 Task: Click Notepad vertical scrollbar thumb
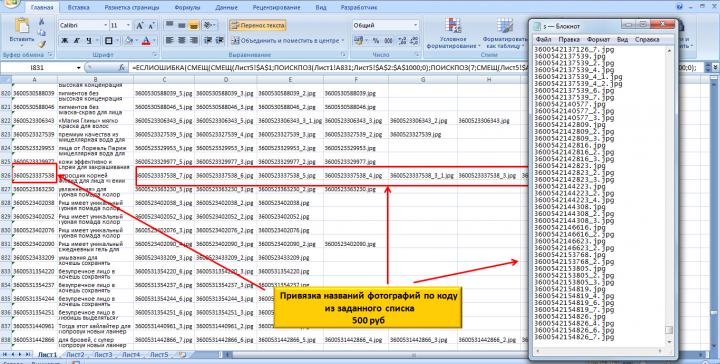pyautogui.click(x=670, y=330)
